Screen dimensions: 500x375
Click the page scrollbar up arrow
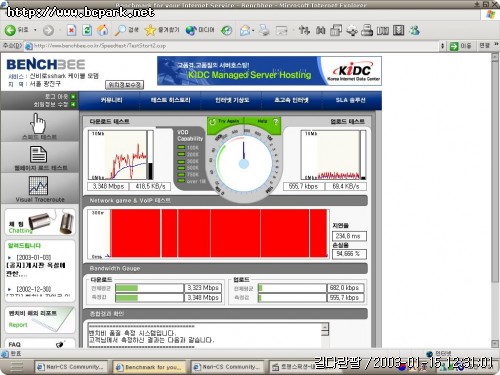tap(495, 57)
